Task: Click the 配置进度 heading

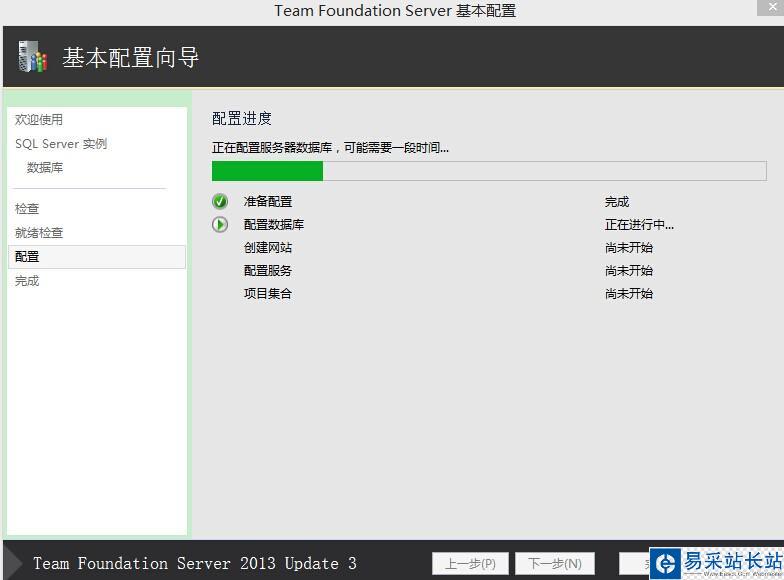Action: click(x=242, y=118)
